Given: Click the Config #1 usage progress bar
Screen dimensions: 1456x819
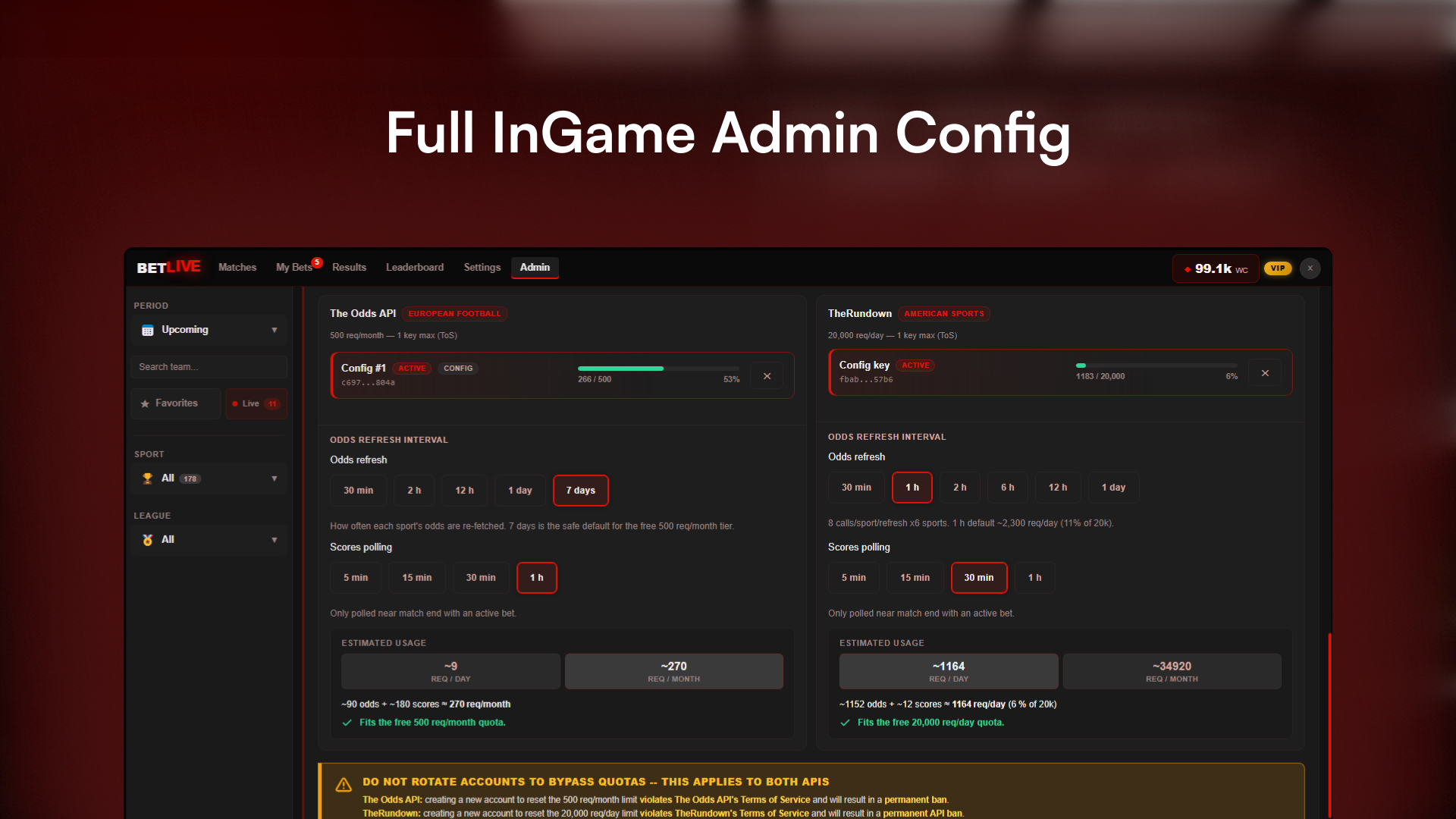Looking at the screenshot, I should click(658, 369).
